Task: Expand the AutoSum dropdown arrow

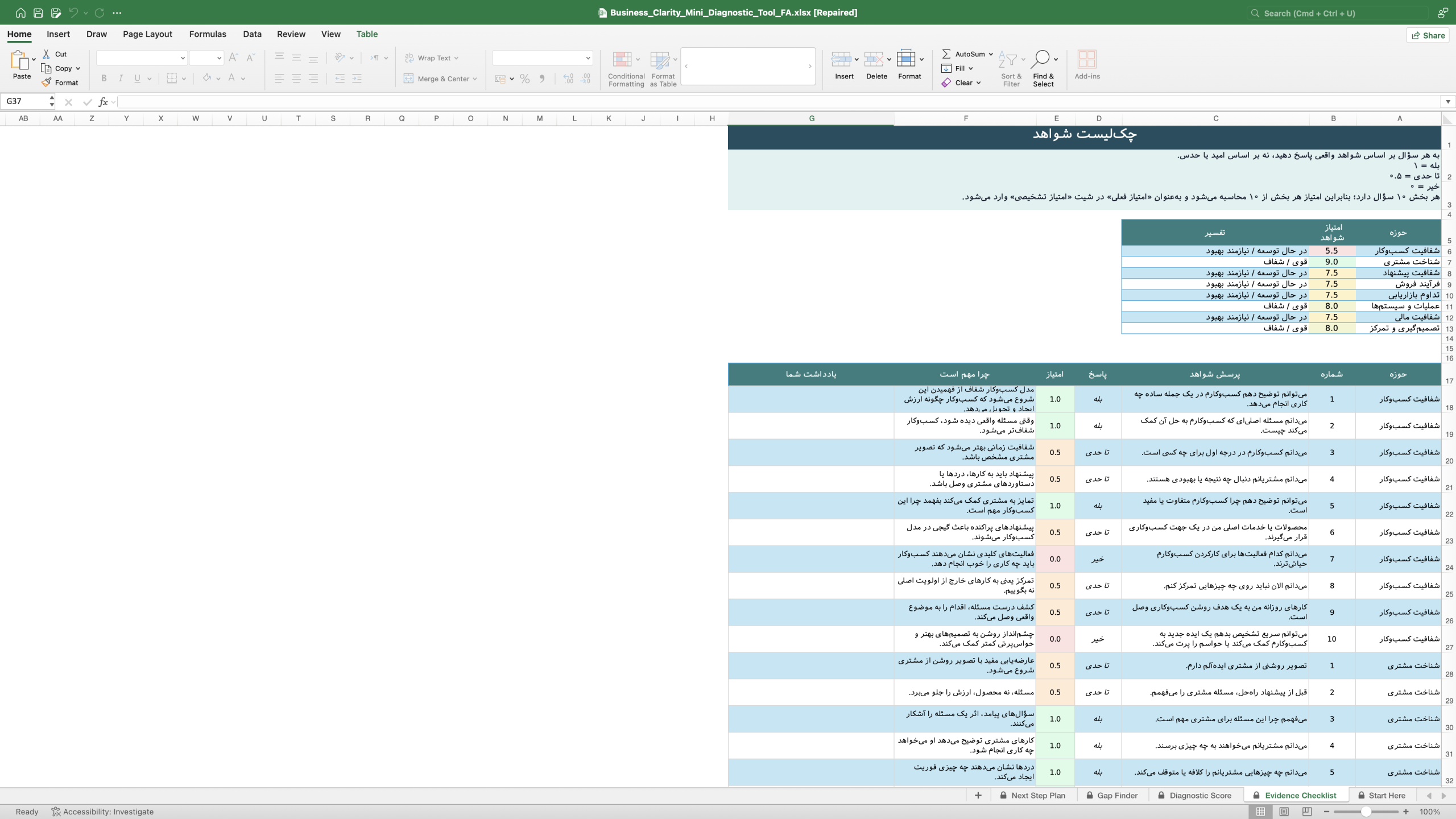Action: pyautogui.click(x=991, y=54)
